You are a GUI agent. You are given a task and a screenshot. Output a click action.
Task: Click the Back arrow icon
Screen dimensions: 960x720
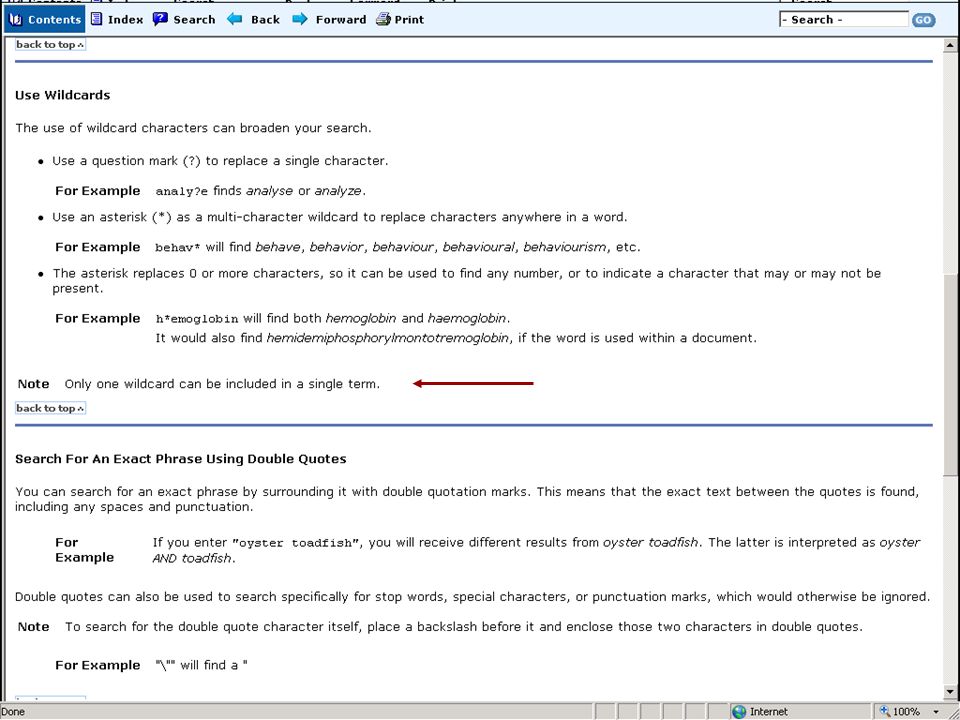tap(234, 19)
